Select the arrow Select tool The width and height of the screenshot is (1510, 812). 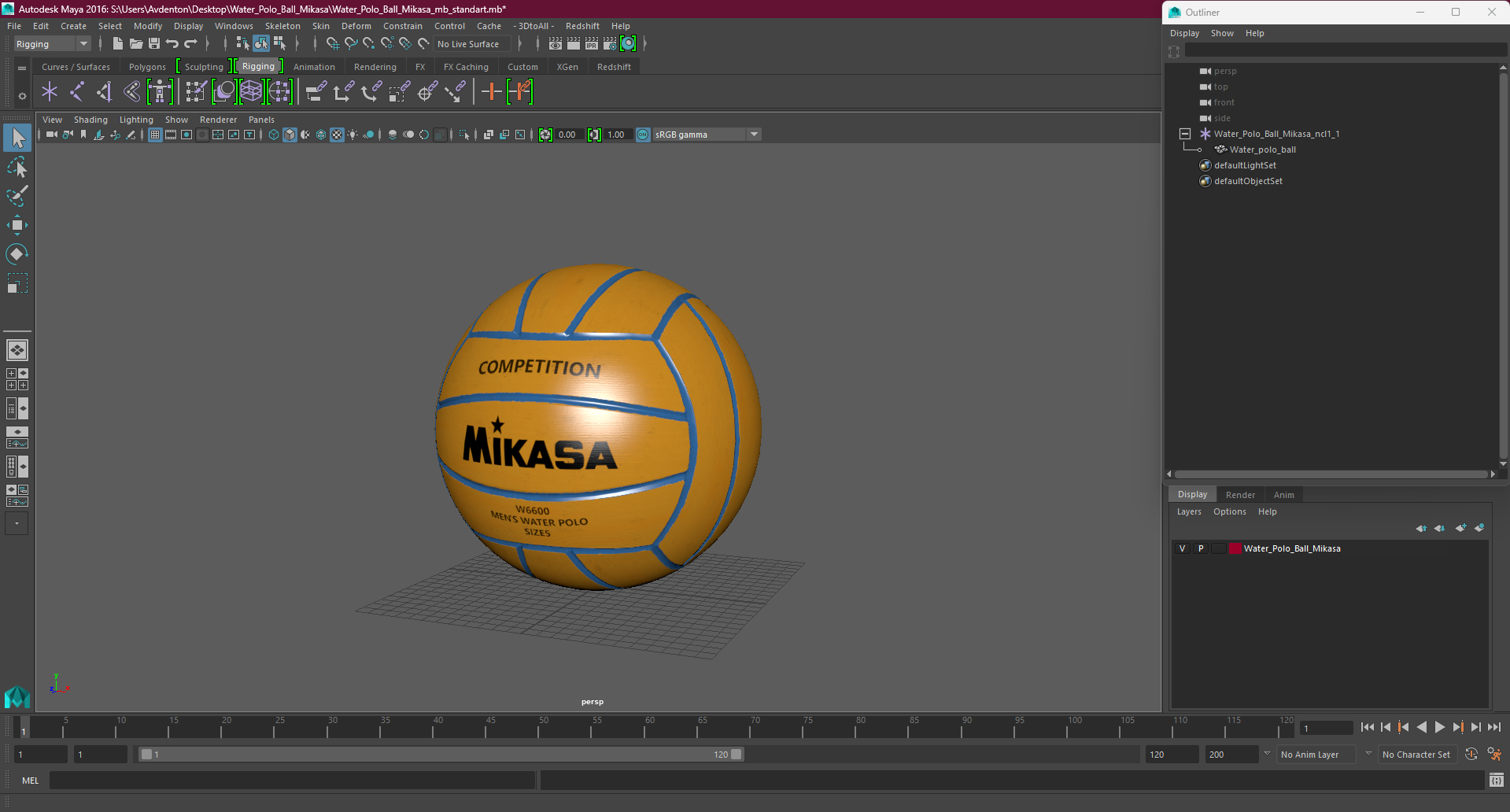coord(17,138)
